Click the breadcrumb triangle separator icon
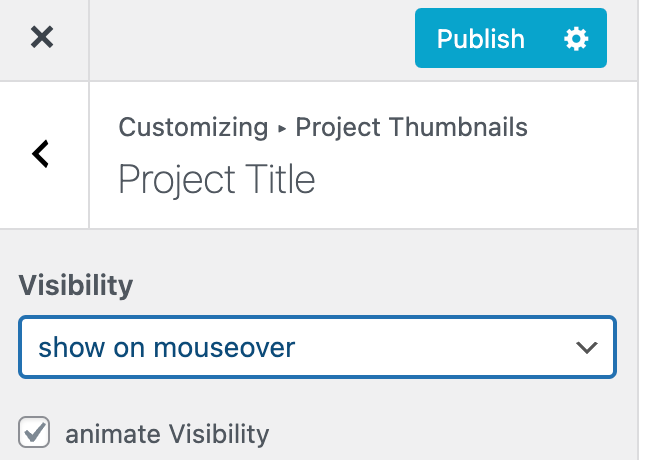650x460 pixels. [x=282, y=129]
